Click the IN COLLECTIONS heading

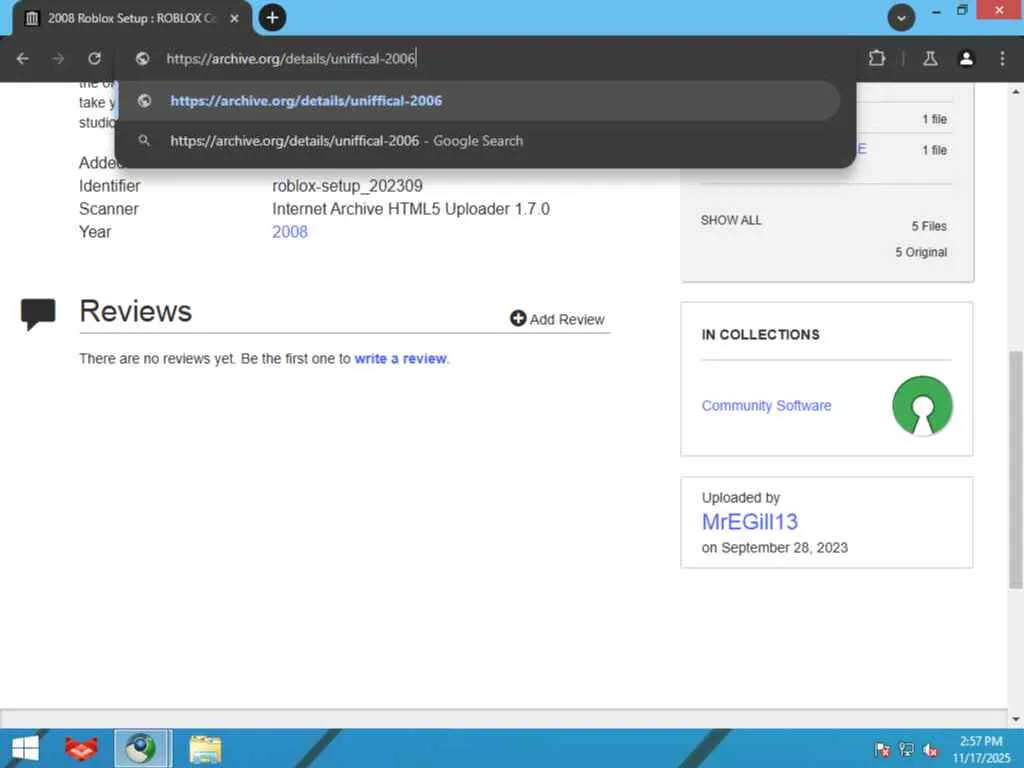(x=760, y=334)
